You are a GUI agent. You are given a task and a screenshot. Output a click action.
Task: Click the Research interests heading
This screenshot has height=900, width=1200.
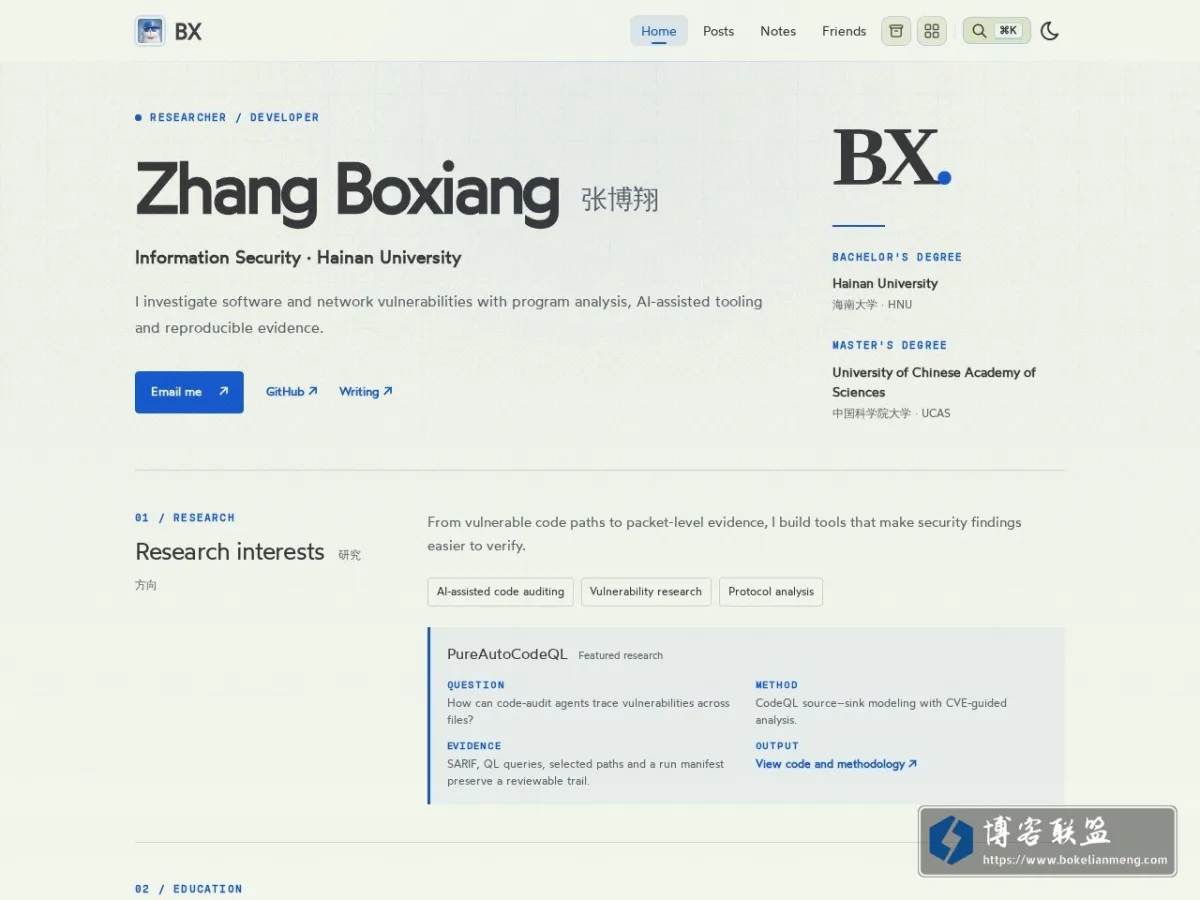click(x=230, y=552)
